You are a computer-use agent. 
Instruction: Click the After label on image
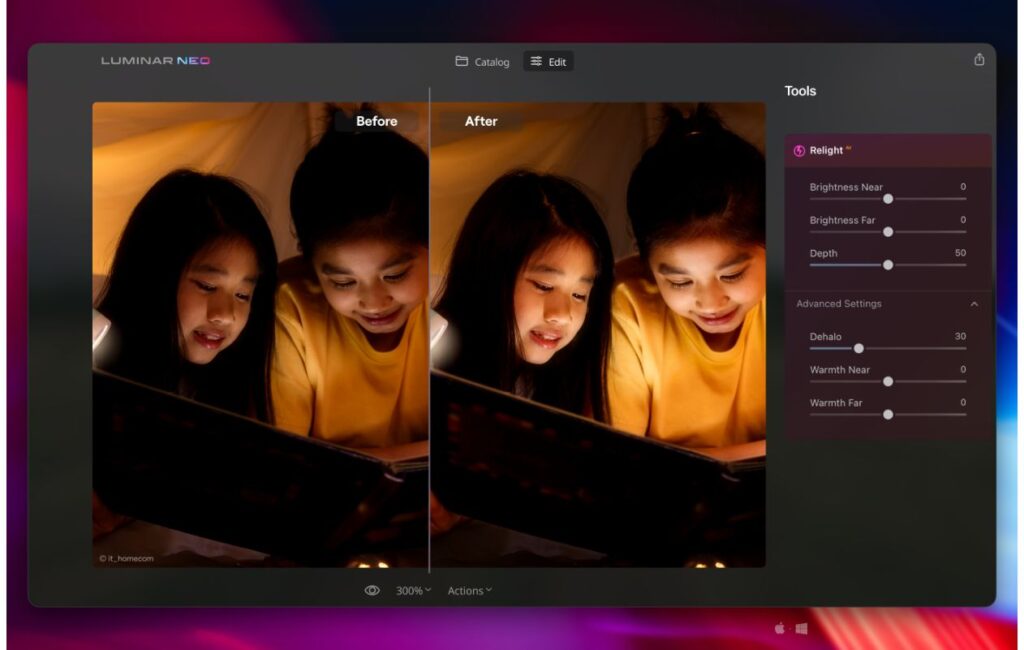click(x=481, y=121)
